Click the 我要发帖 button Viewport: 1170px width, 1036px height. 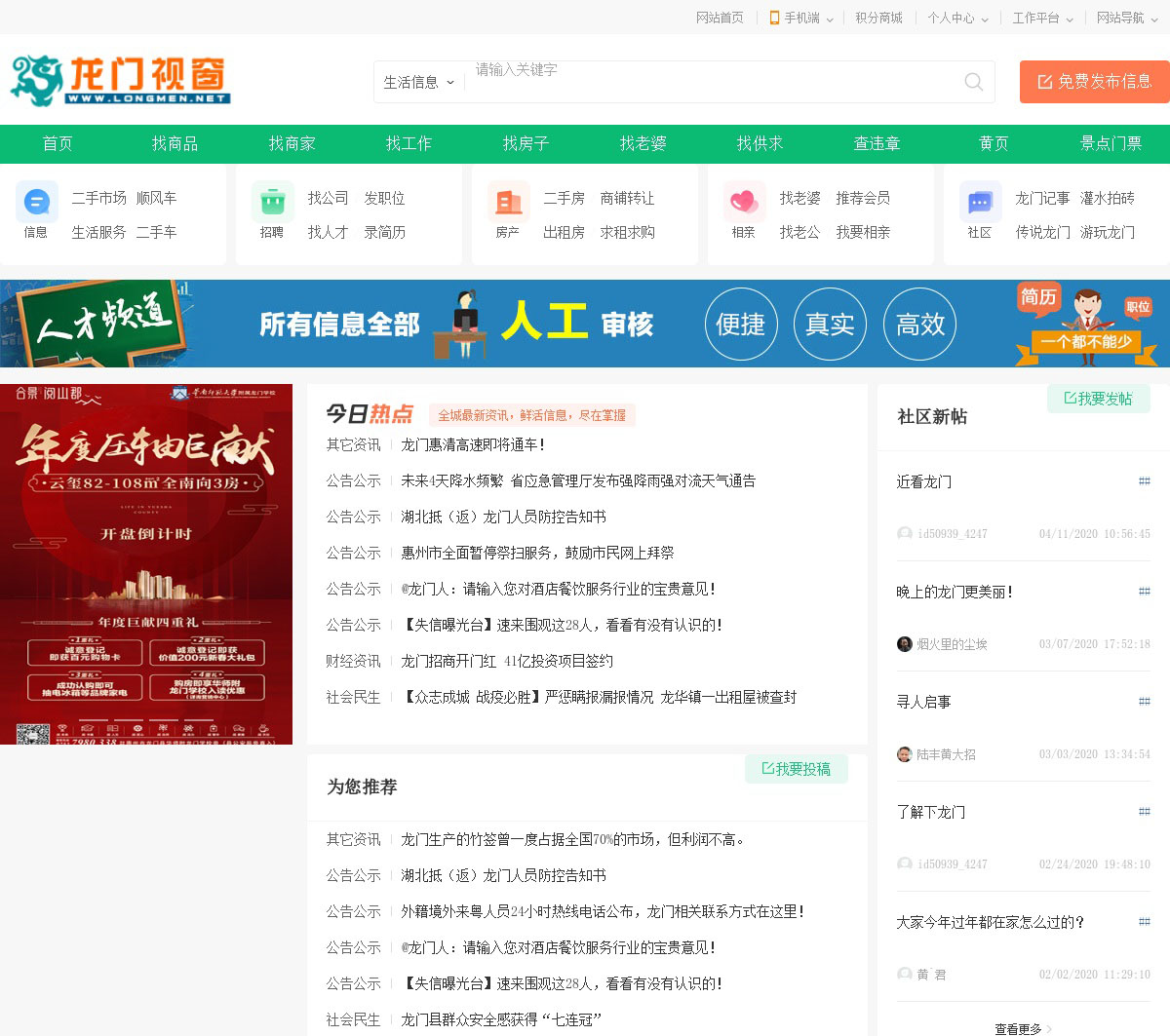(x=1098, y=399)
